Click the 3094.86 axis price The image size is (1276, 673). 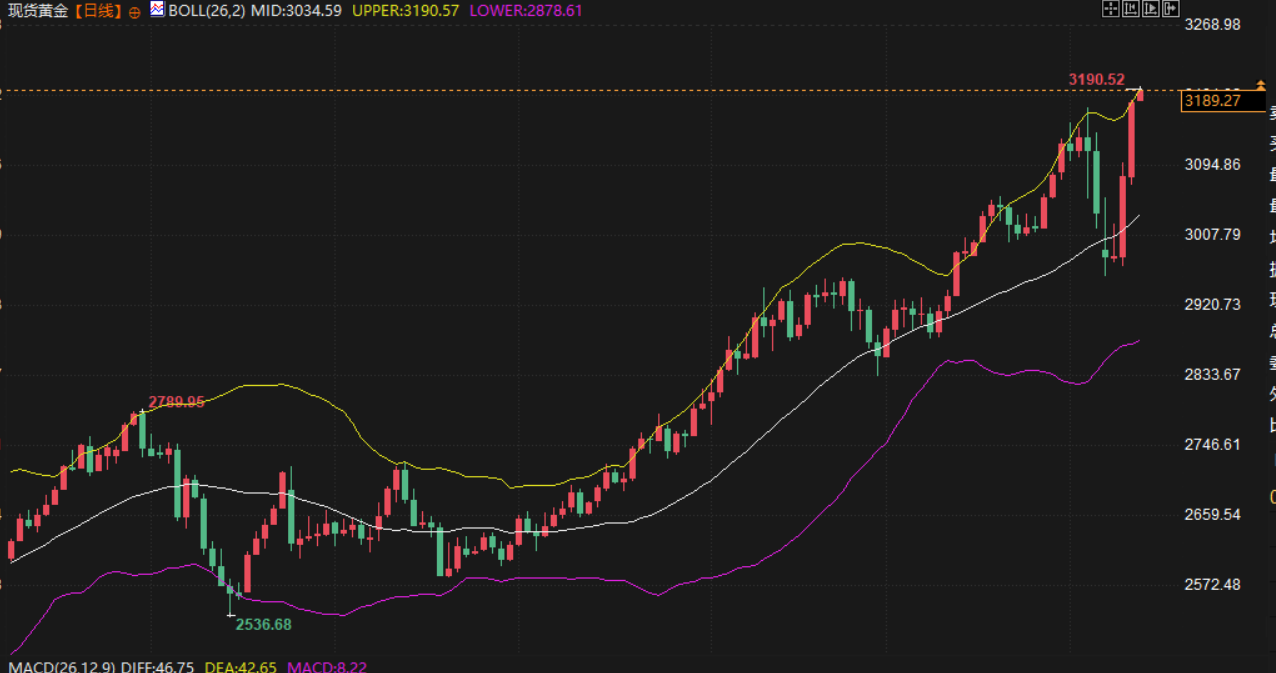[x=1212, y=165]
